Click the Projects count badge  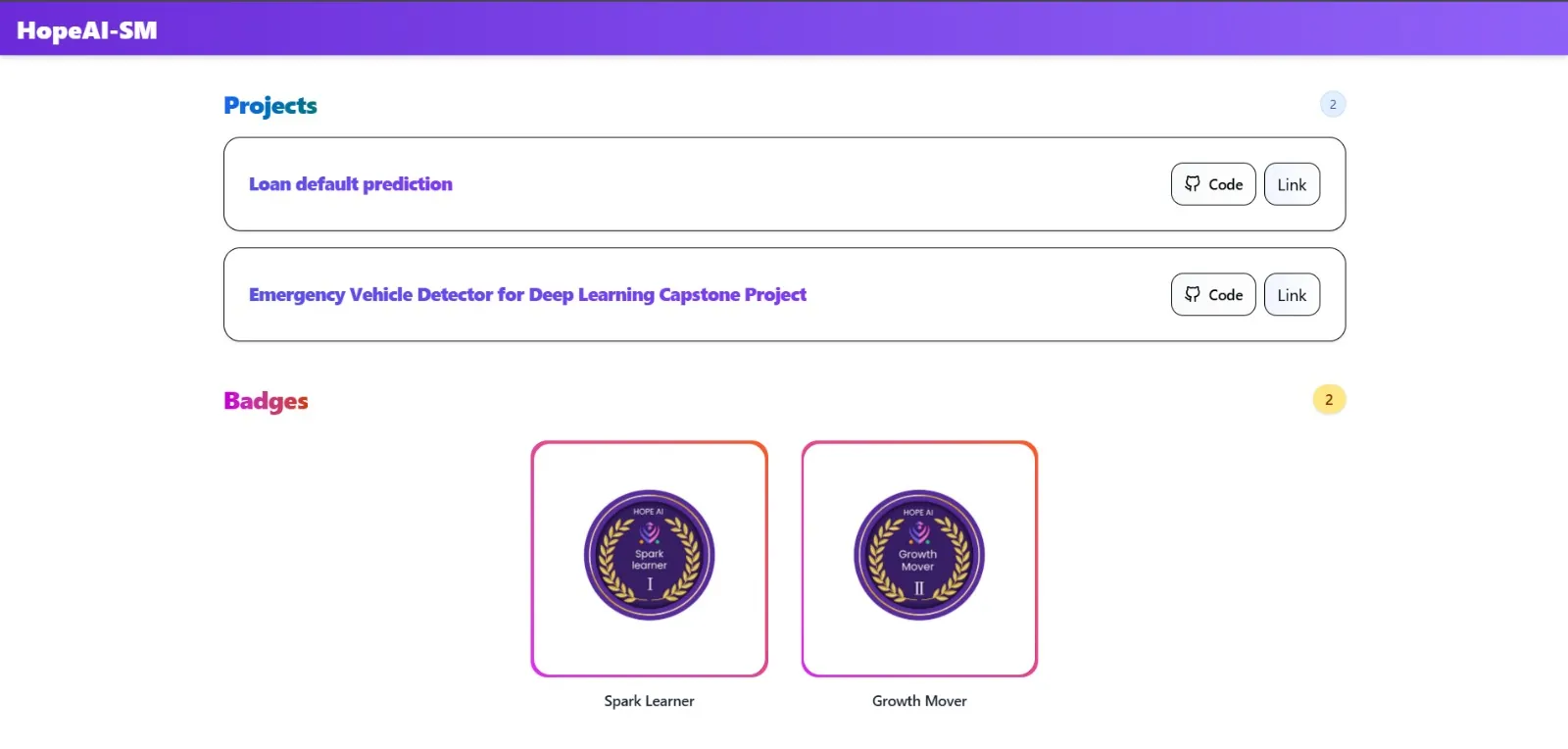point(1333,104)
